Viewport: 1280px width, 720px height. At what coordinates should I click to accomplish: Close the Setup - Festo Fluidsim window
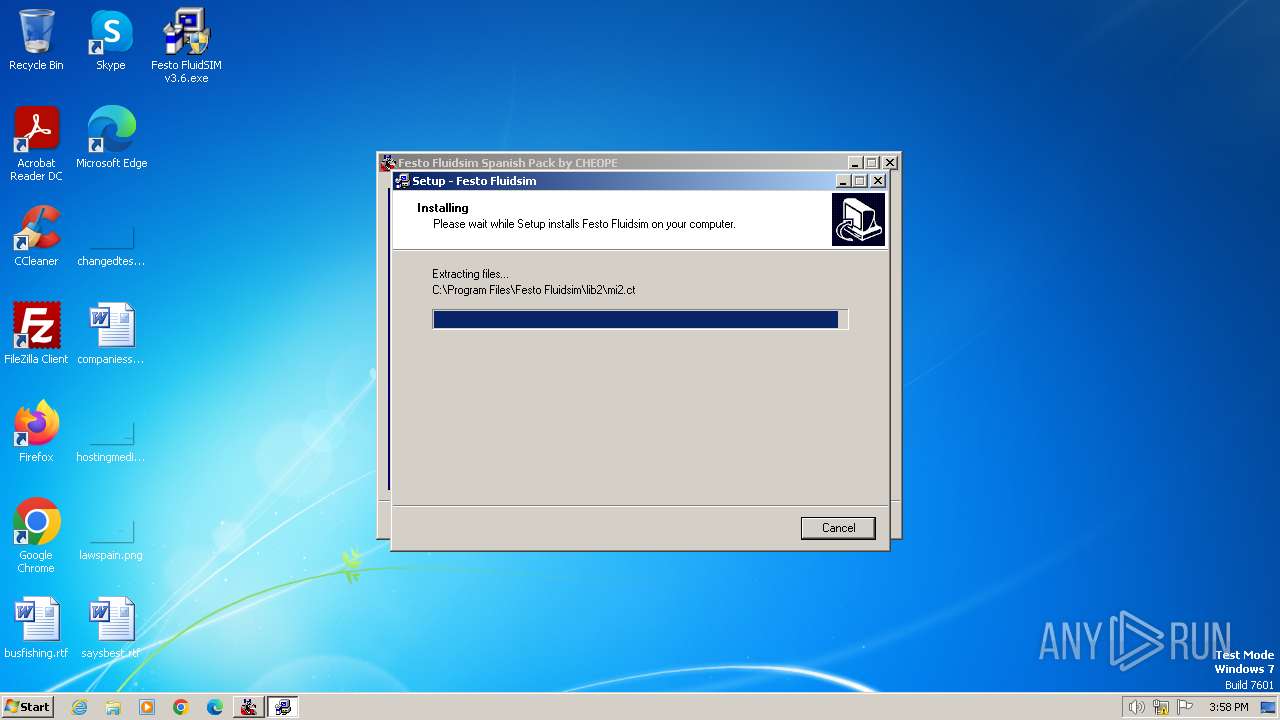click(x=878, y=181)
